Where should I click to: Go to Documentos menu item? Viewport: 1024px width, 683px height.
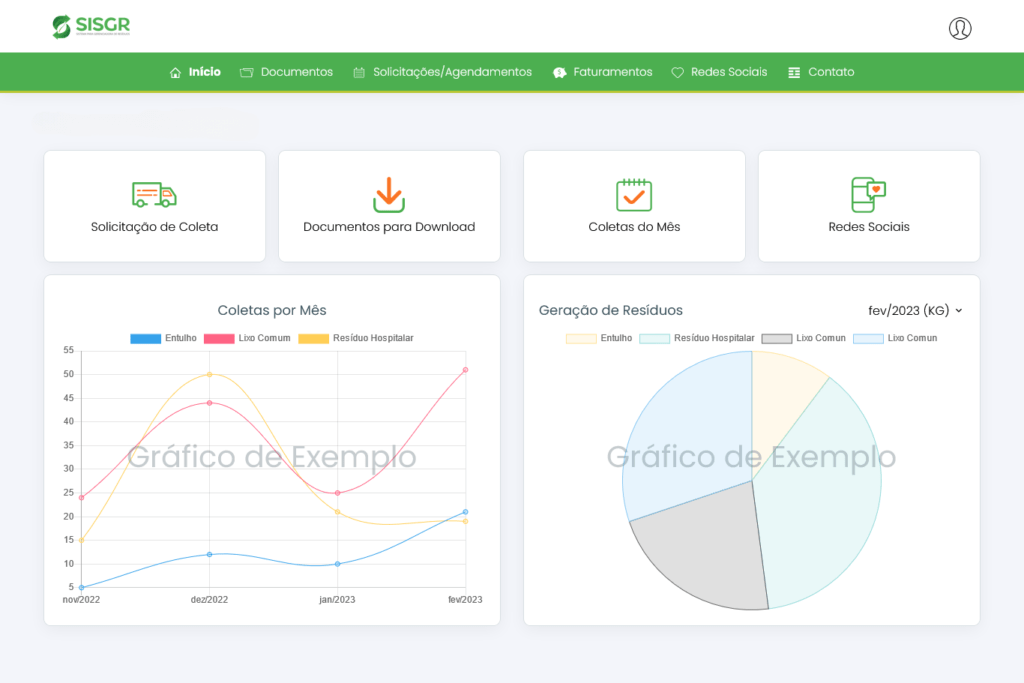click(x=286, y=72)
